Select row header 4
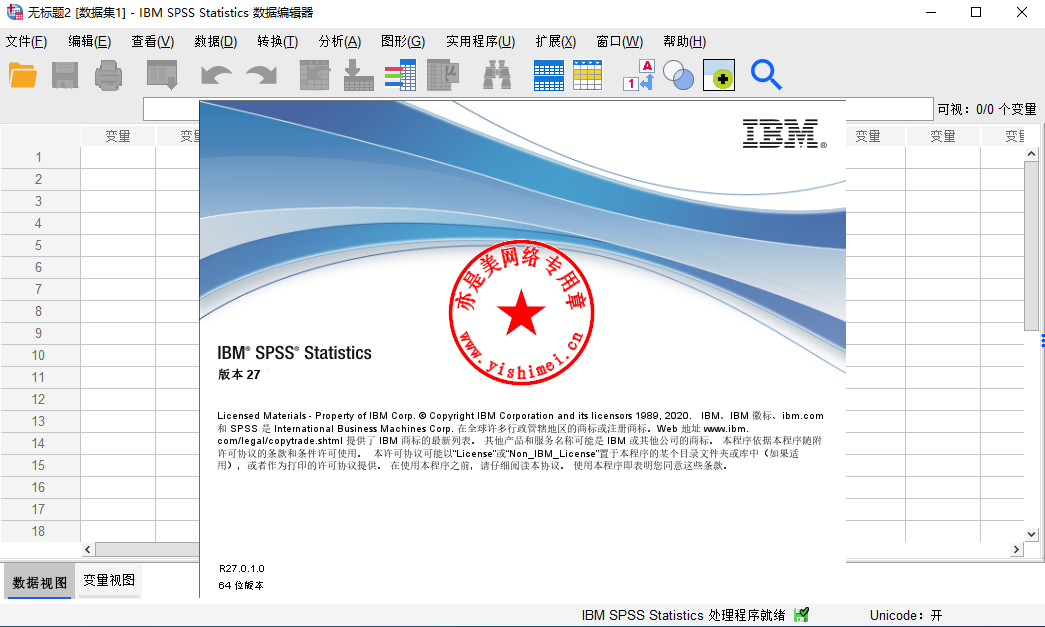 [x=39, y=223]
